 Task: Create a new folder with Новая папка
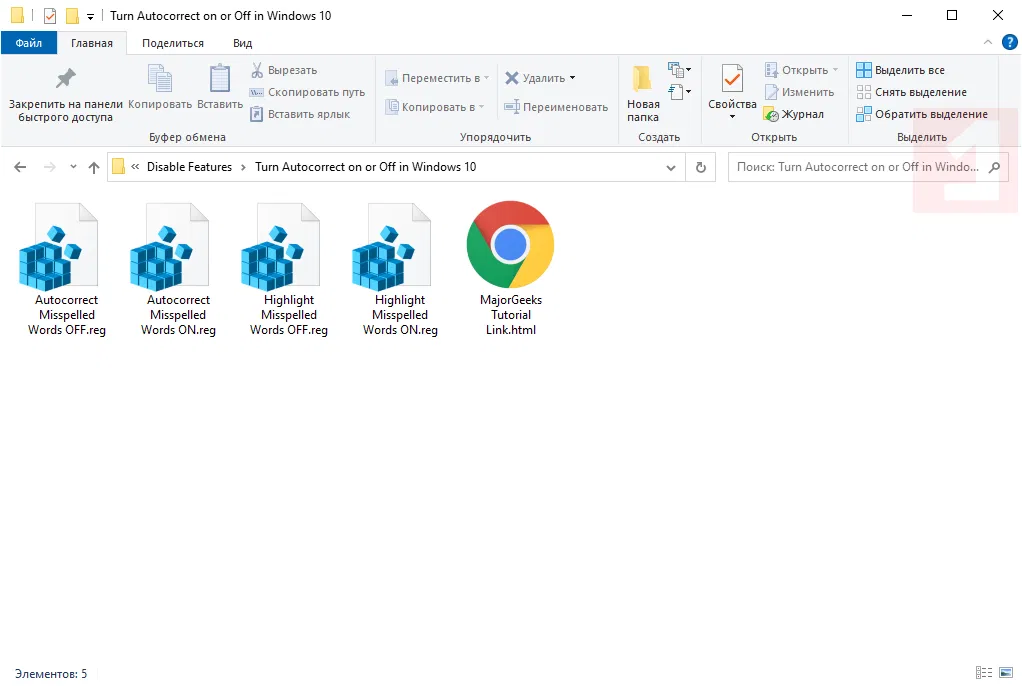[x=643, y=93]
